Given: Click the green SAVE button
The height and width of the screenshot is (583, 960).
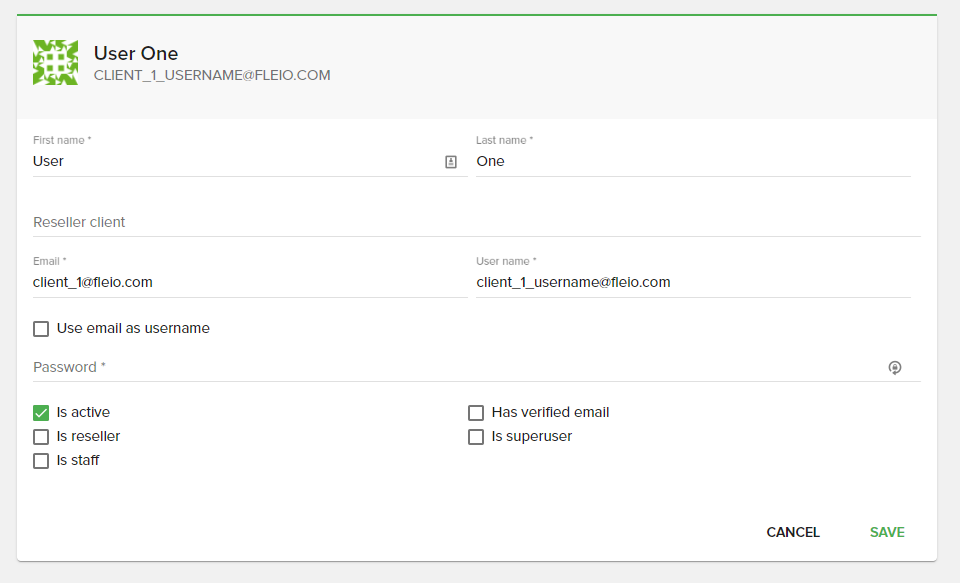Looking at the screenshot, I should [x=887, y=532].
